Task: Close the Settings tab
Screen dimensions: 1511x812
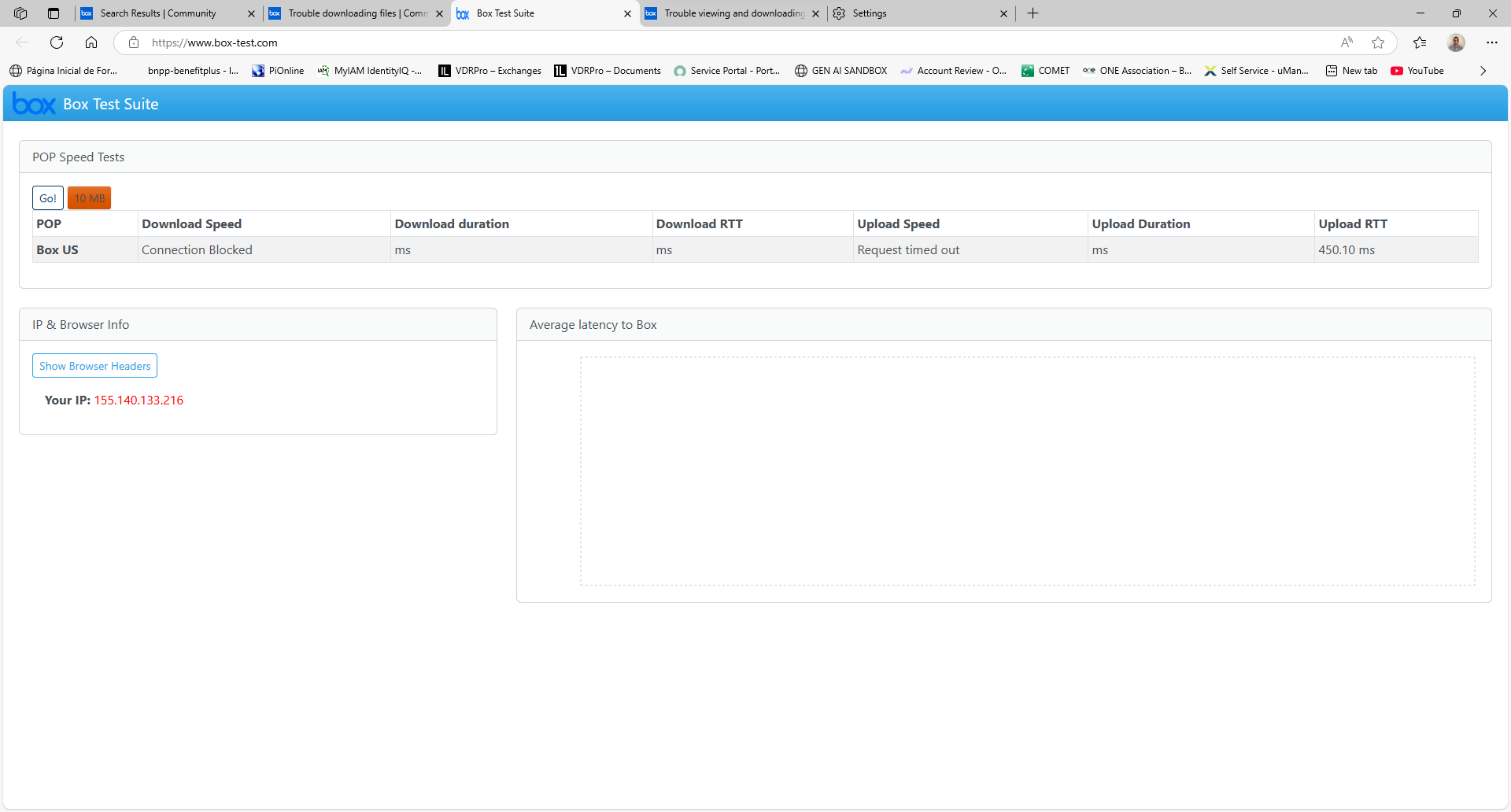Action: 1003,13
